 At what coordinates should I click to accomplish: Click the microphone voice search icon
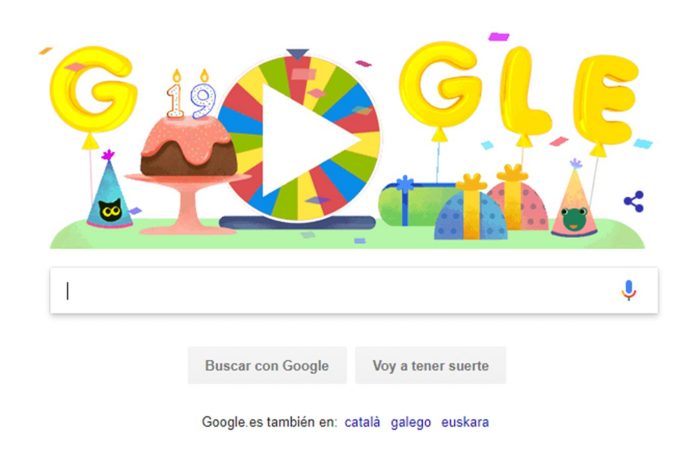629,290
